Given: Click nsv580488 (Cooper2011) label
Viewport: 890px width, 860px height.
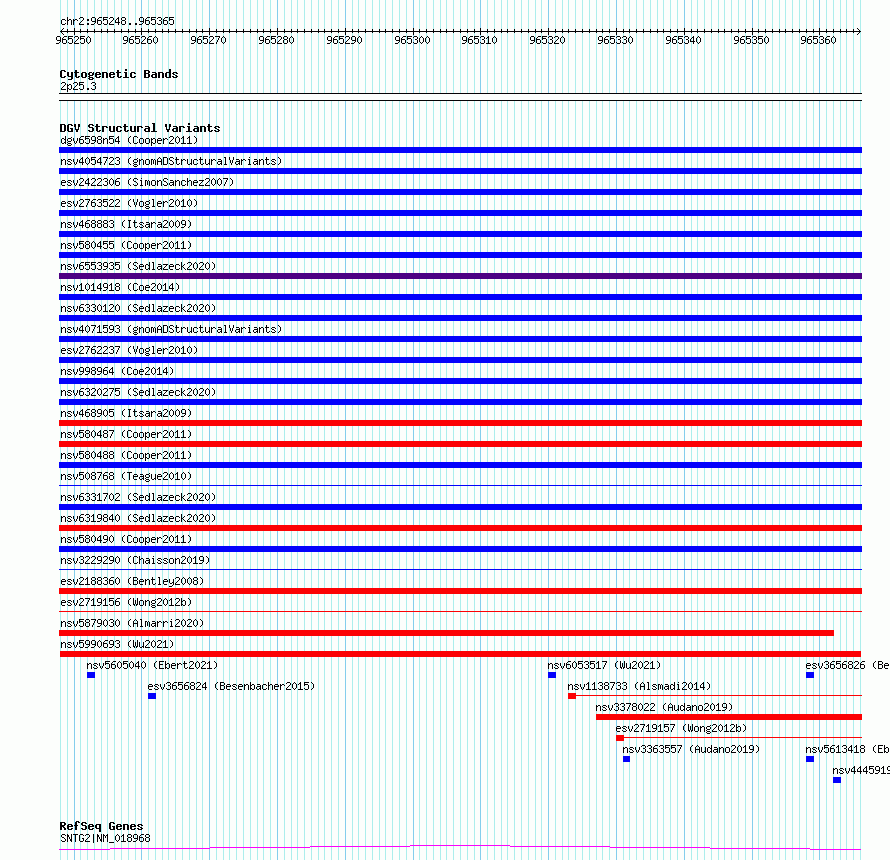Looking at the screenshot, I should pyautogui.click(x=126, y=455).
